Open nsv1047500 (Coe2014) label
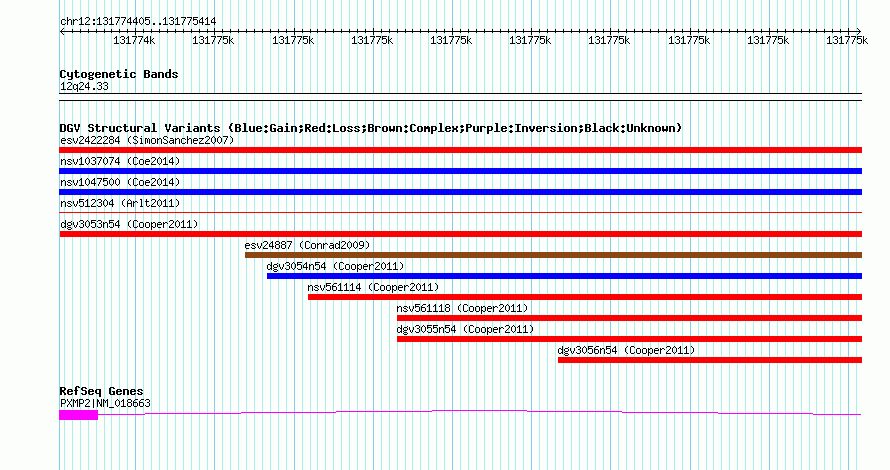Viewport: 890px width, 470px height. pos(120,182)
